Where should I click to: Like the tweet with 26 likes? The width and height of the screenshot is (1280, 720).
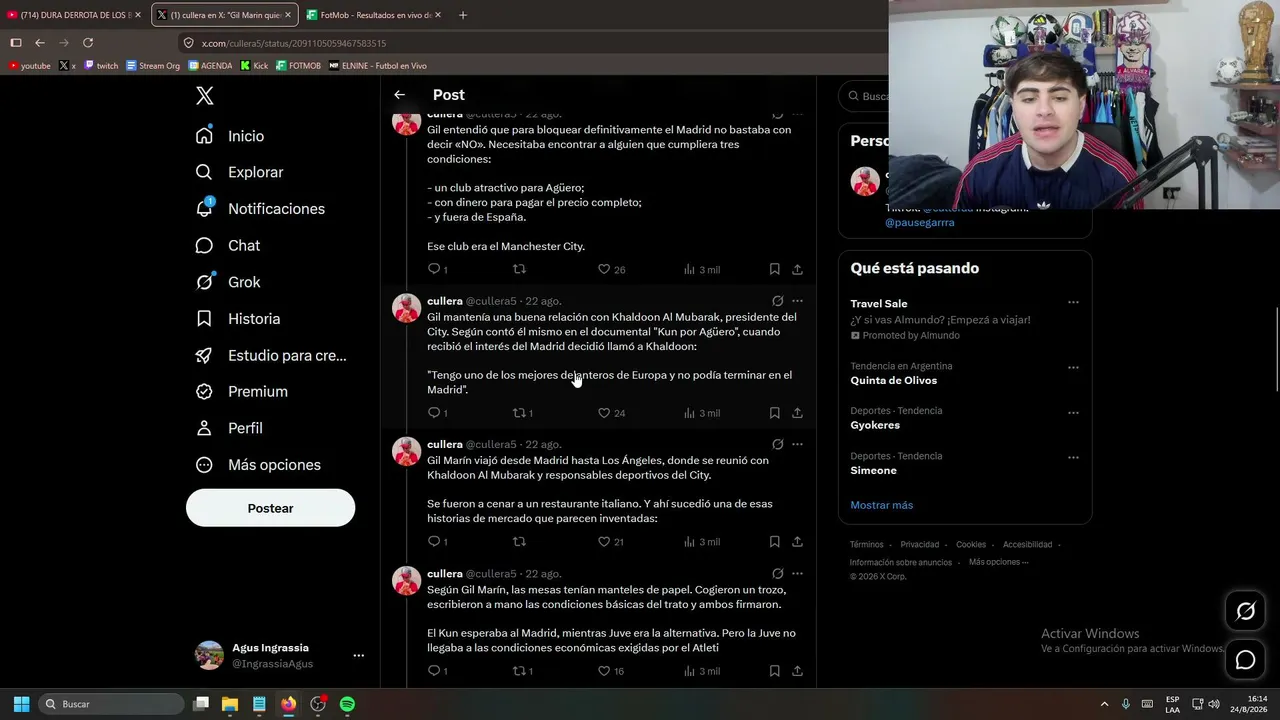[611, 269]
